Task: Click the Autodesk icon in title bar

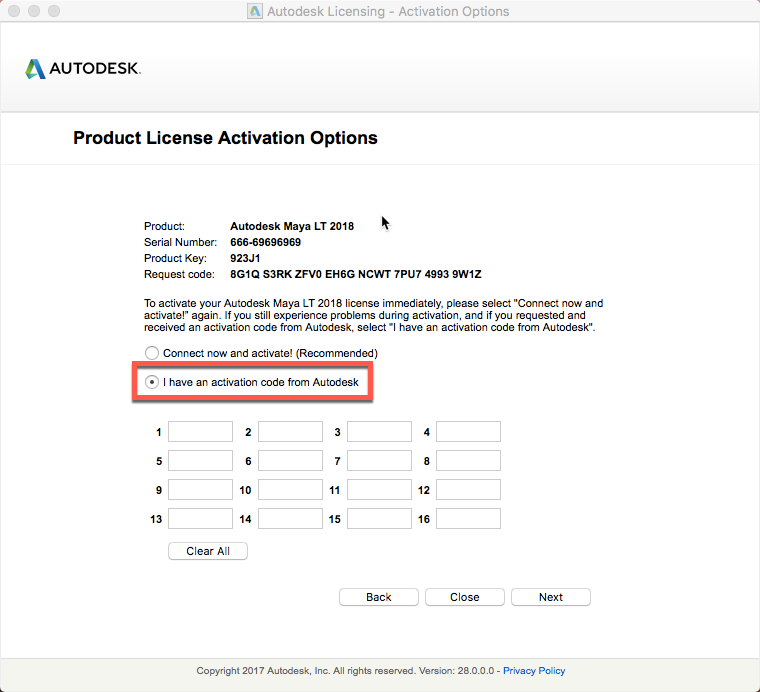Action: click(x=255, y=11)
